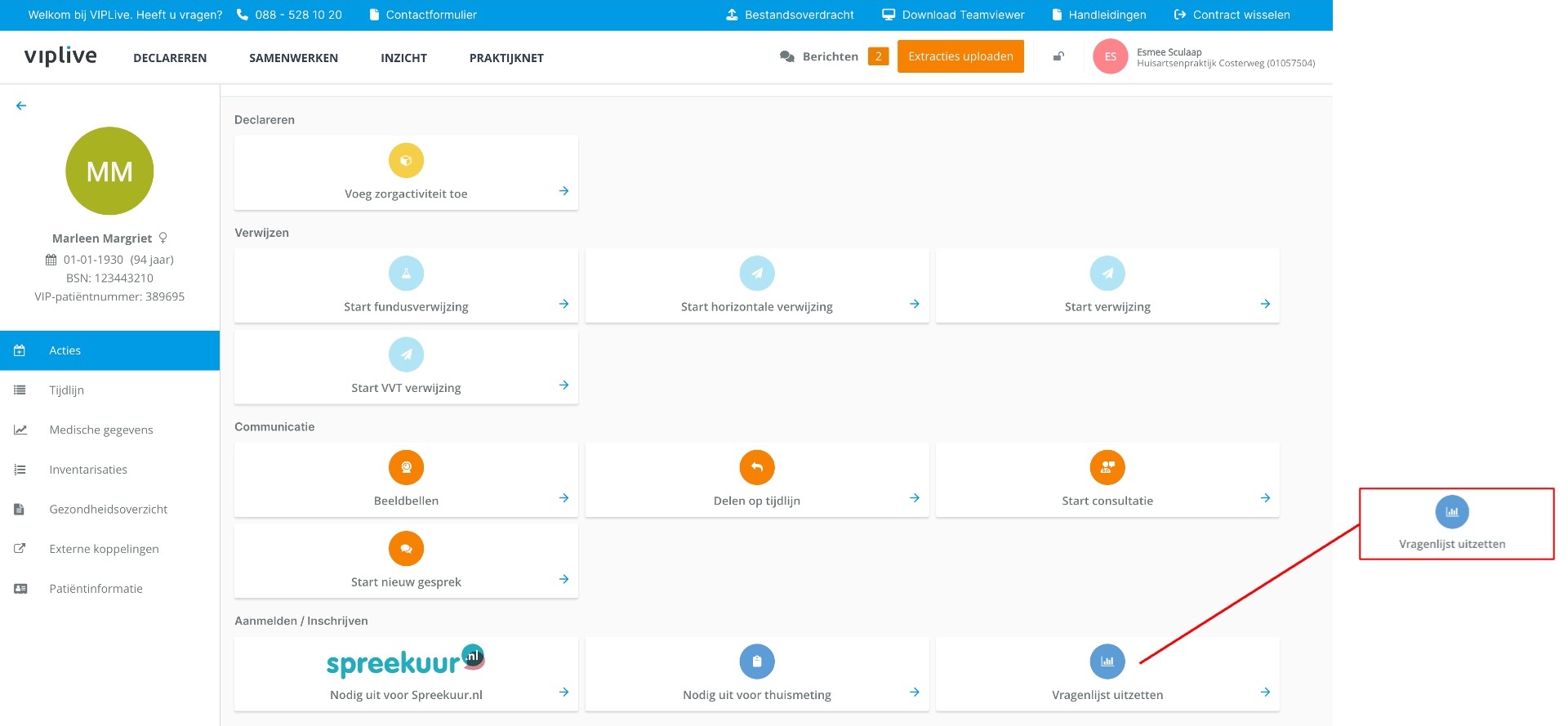1568x726 pixels.
Task: Open the Esmee Sculaap user profile
Action: (x=1203, y=57)
